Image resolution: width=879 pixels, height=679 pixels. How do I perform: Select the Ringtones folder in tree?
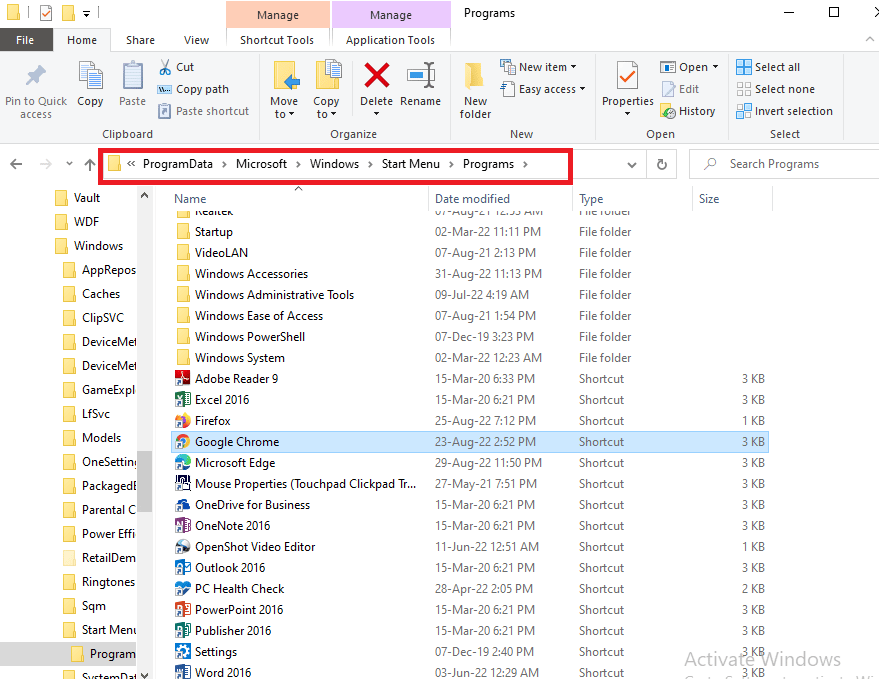coord(99,581)
